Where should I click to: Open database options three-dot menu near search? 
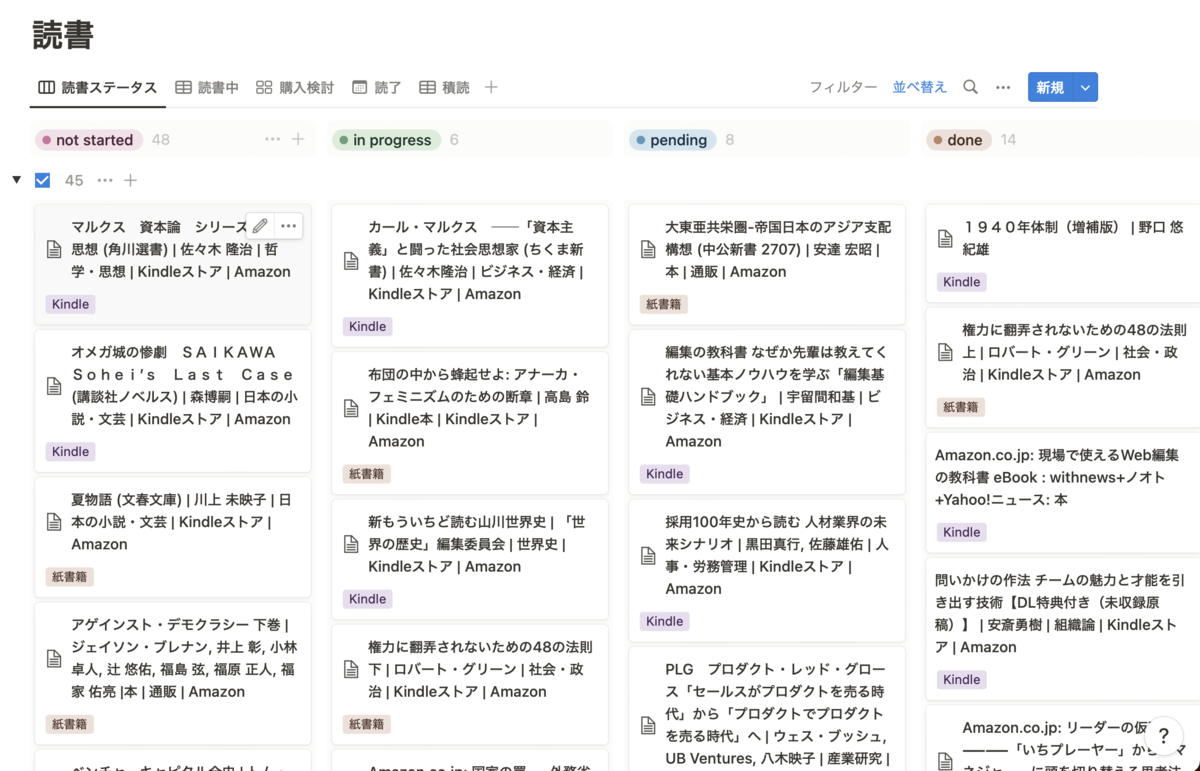tap(1003, 88)
